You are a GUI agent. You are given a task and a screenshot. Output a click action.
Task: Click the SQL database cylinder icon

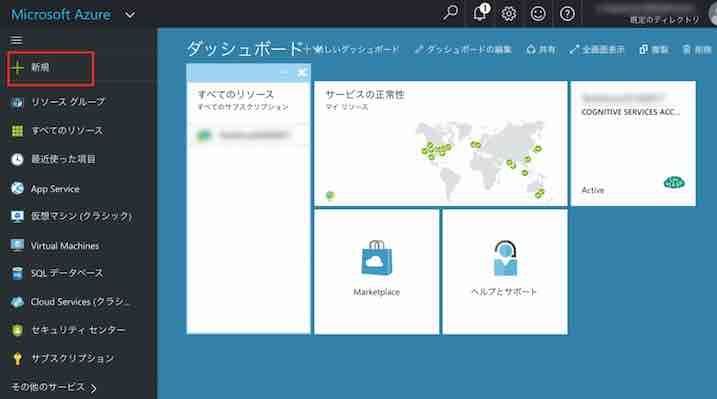[17, 273]
